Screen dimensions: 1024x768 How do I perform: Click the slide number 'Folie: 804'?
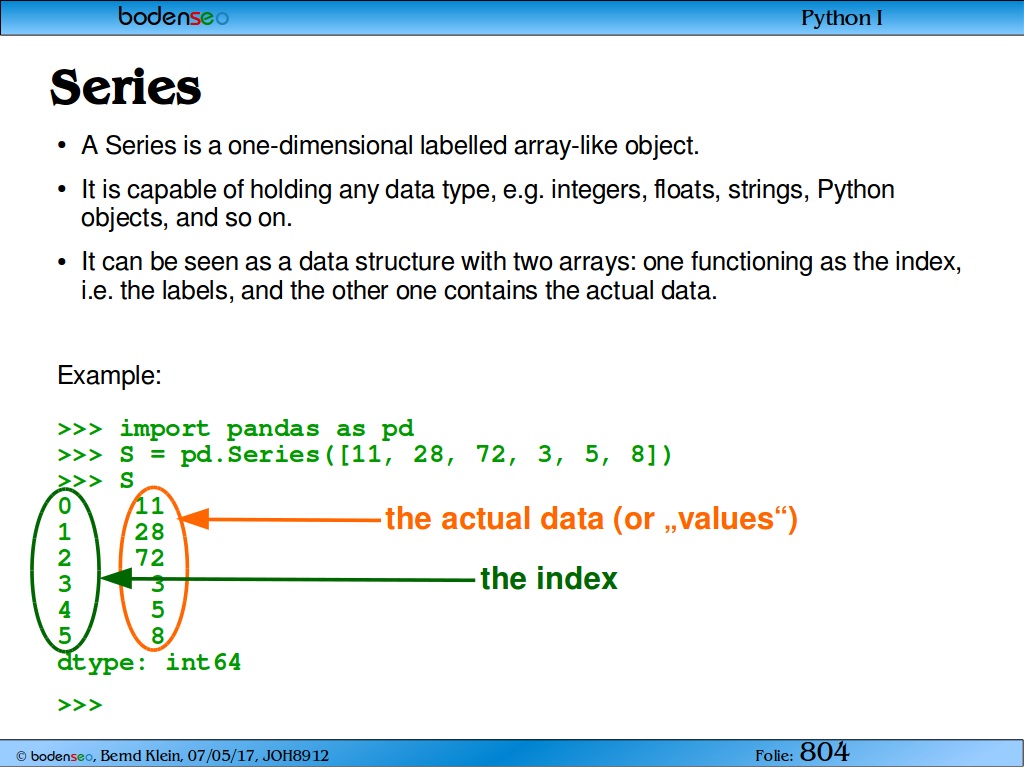click(802, 752)
